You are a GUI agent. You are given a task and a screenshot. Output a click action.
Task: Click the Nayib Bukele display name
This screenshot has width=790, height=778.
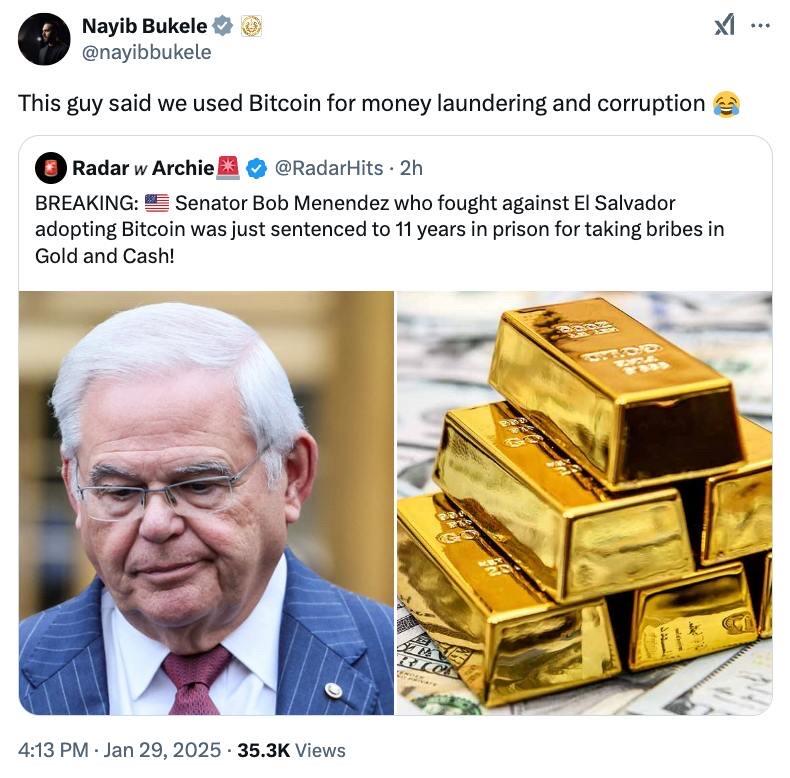(145, 26)
